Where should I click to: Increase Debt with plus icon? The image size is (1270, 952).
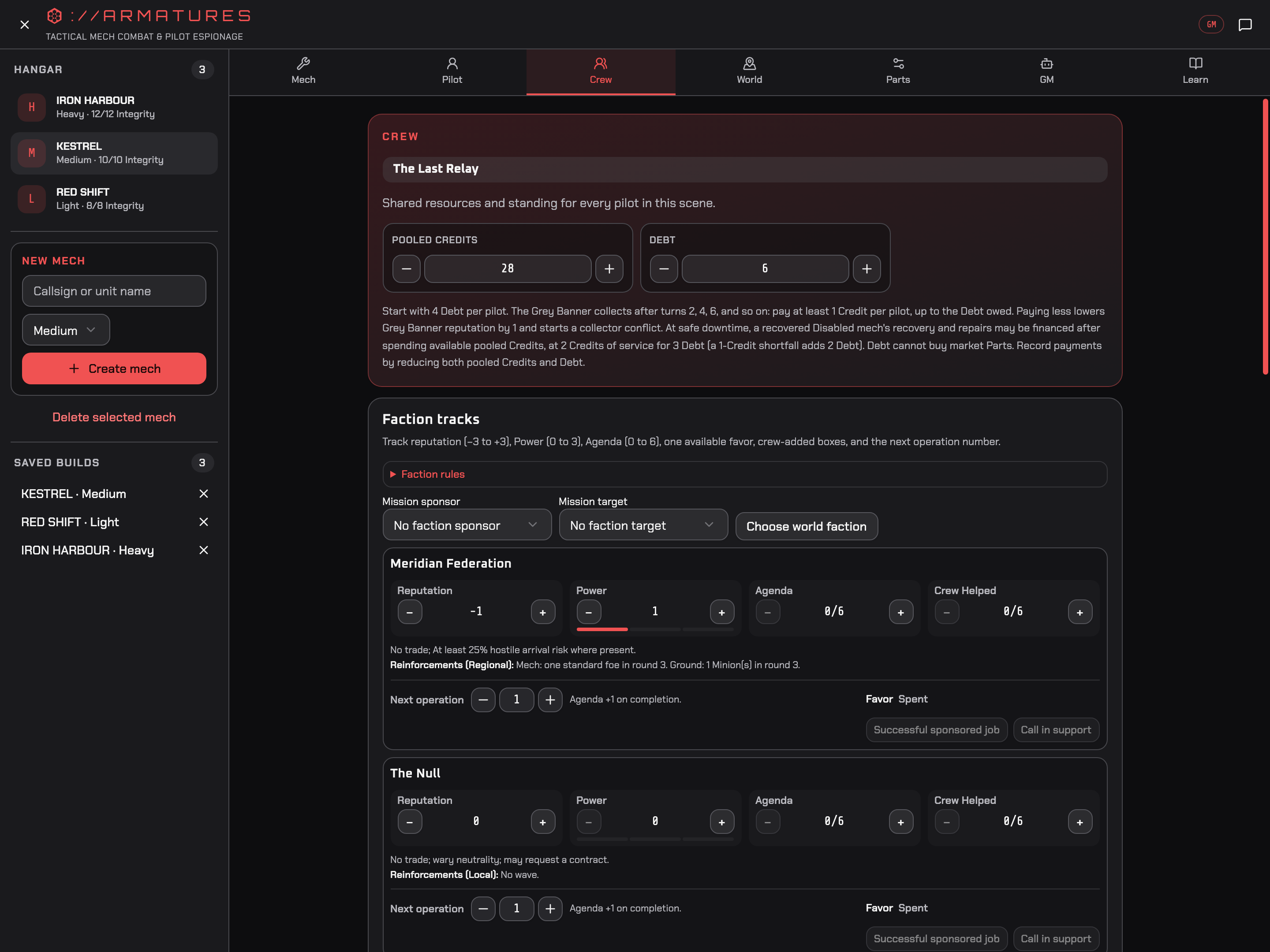pos(867,268)
